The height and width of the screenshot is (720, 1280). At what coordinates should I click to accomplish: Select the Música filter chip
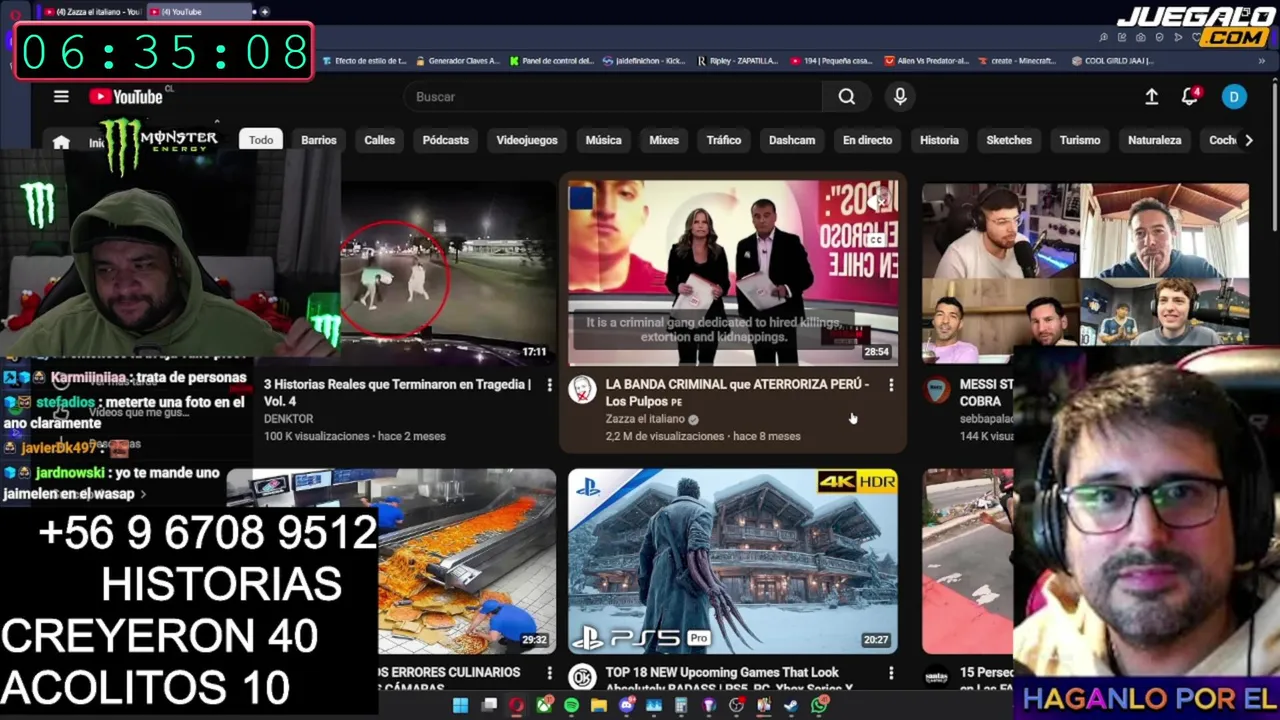pyautogui.click(x=603, y=140)
